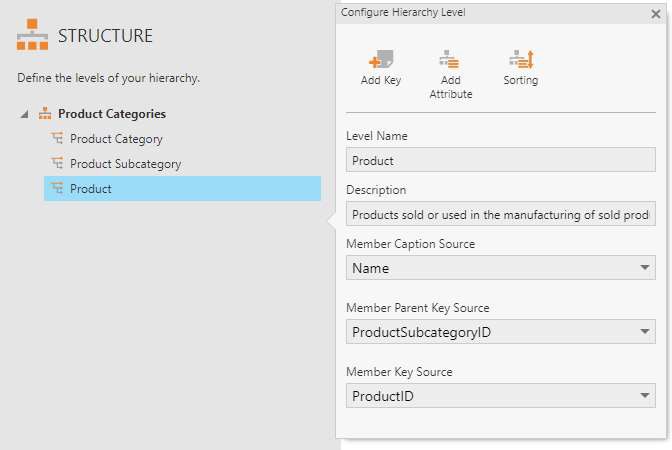Click the Add Attribute label text
The height and width of the screenshot is (450, 672).
pos(450,87)
